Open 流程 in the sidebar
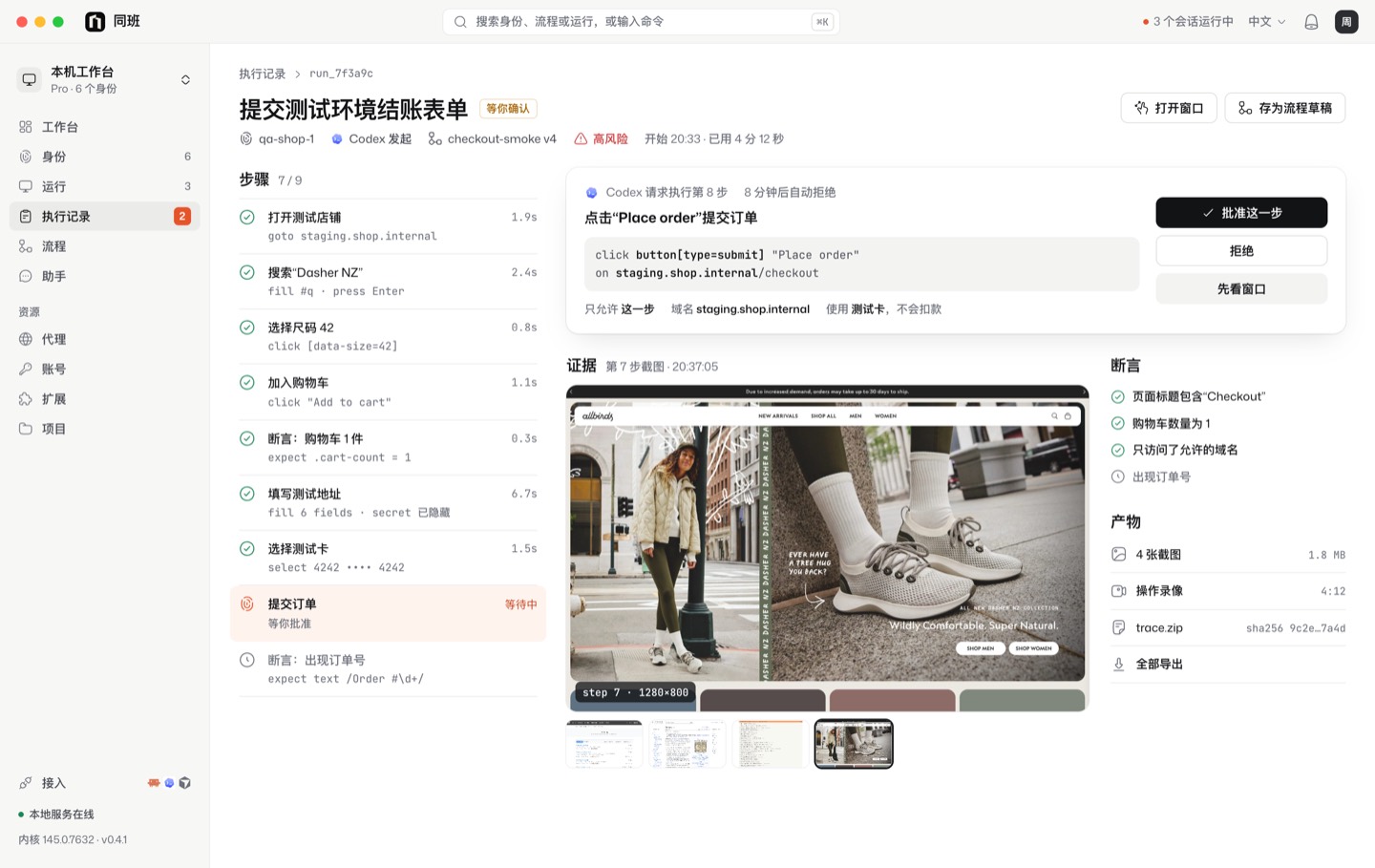Image resolution: width=1375 pixels, height=868 pixels. pyautogui.click(x=105, y=246)
